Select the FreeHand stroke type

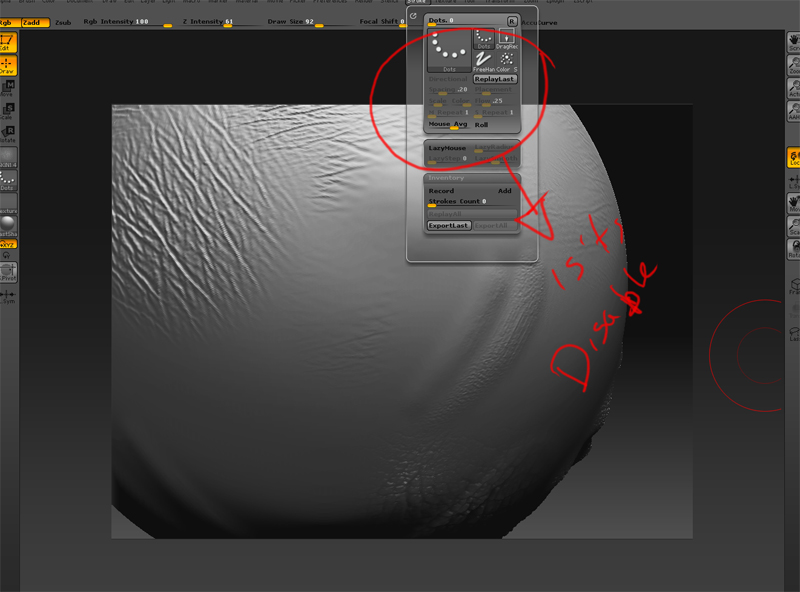484,62
